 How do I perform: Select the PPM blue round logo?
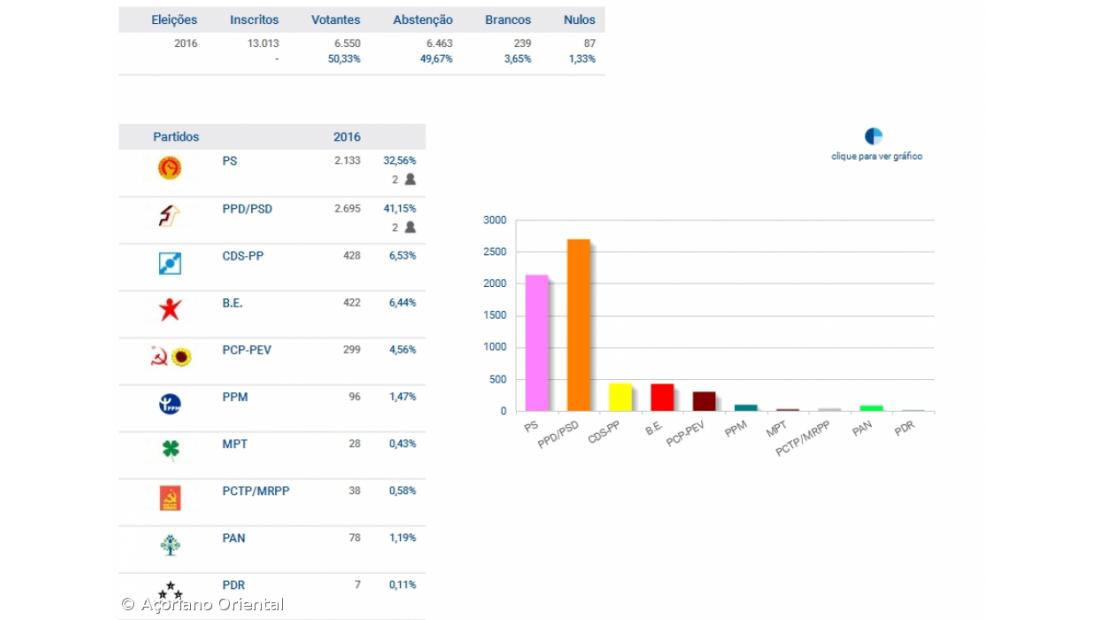(170, 404)
